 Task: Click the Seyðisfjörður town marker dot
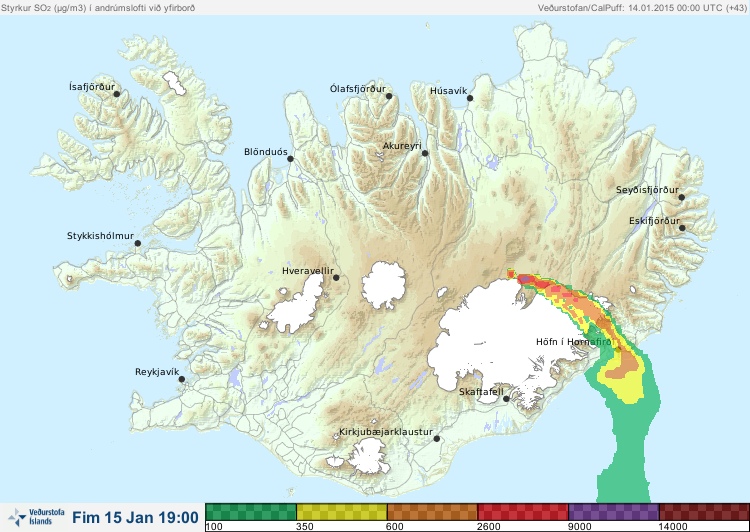click(x=682, y=197)
